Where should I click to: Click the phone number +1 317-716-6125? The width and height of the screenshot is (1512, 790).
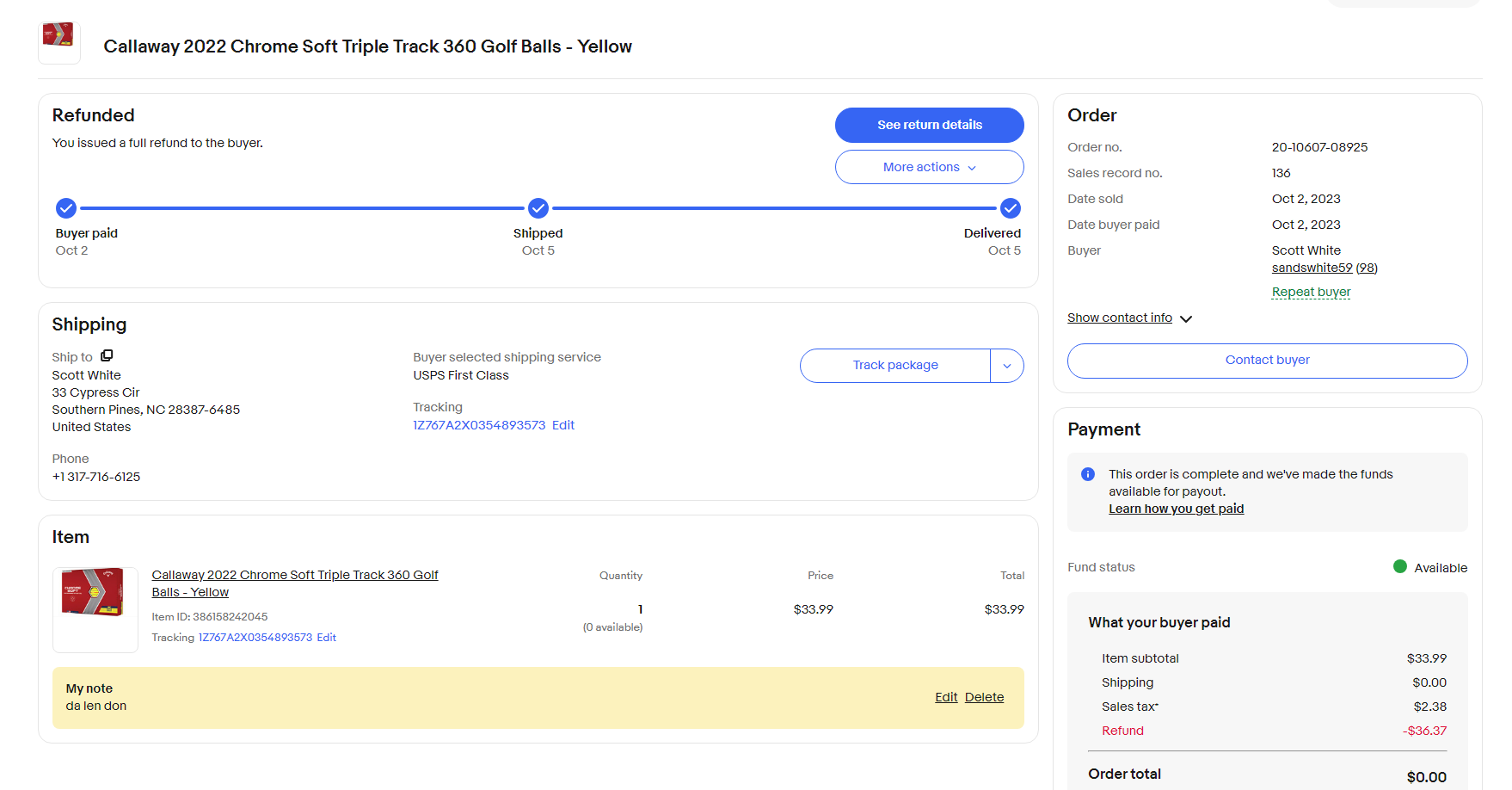[x=96, y=477]
